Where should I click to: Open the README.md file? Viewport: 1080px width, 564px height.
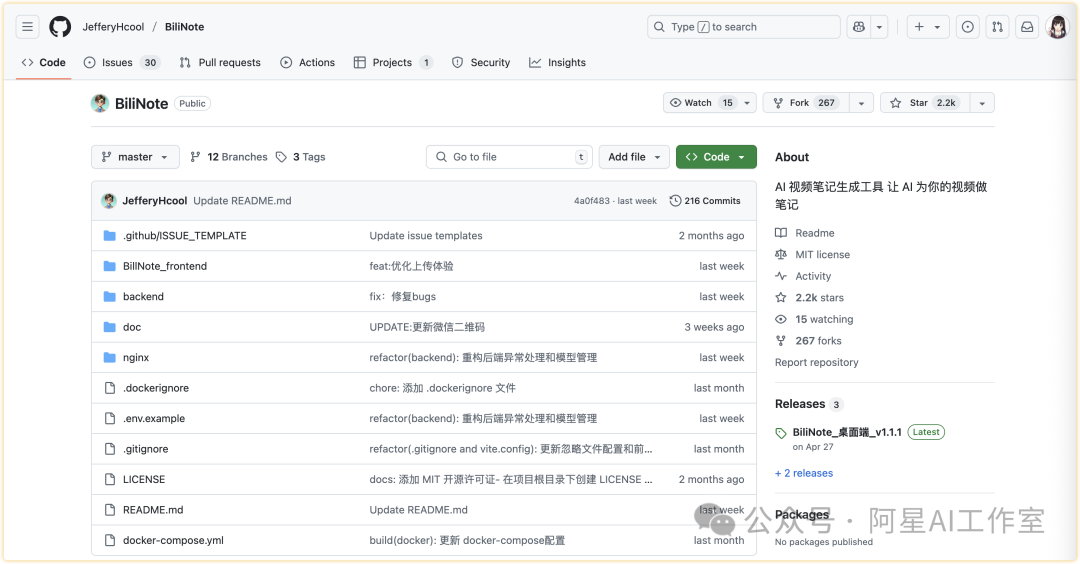pyautogui.click(x=153, y=510)
